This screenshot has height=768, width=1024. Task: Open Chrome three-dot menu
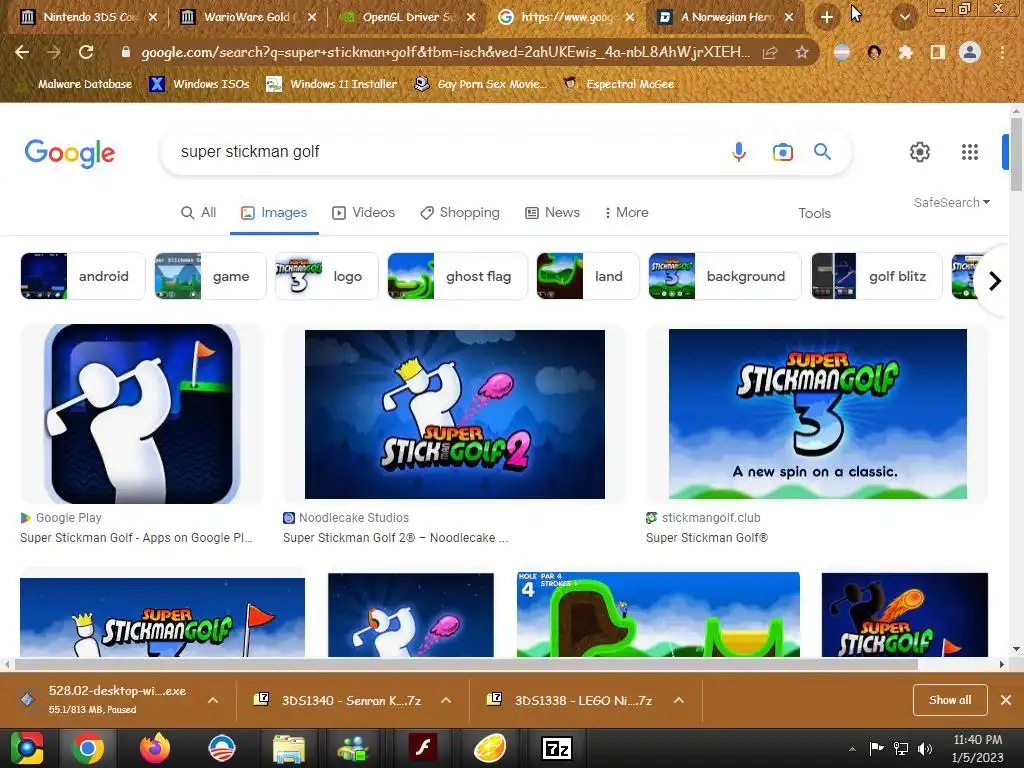click(1002, 52)
